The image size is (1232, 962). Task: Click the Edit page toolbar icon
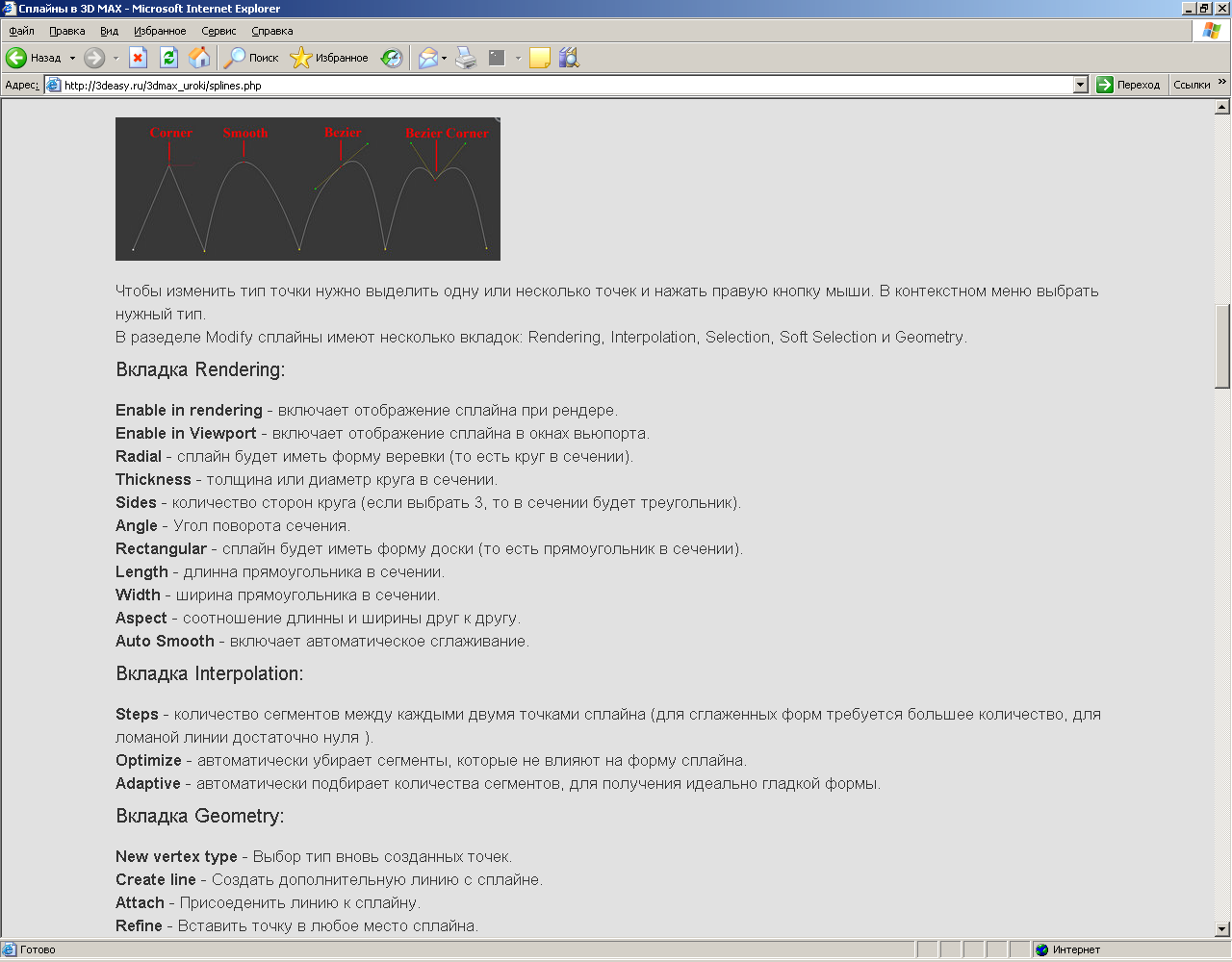coord(497,58)
